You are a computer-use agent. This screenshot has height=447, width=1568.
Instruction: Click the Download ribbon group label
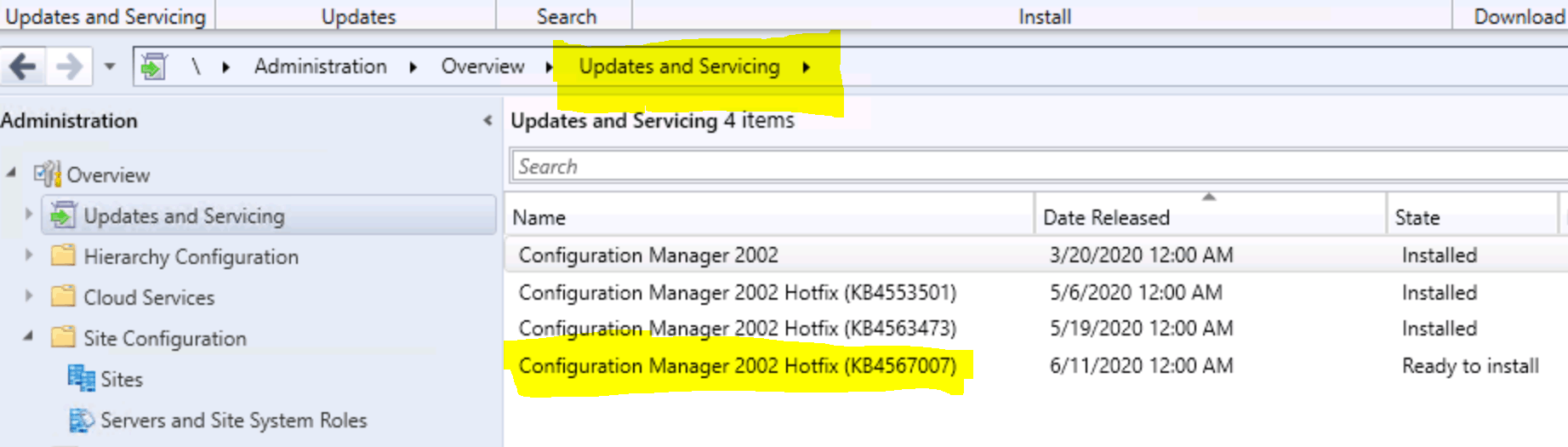(x=1520, y=16)
